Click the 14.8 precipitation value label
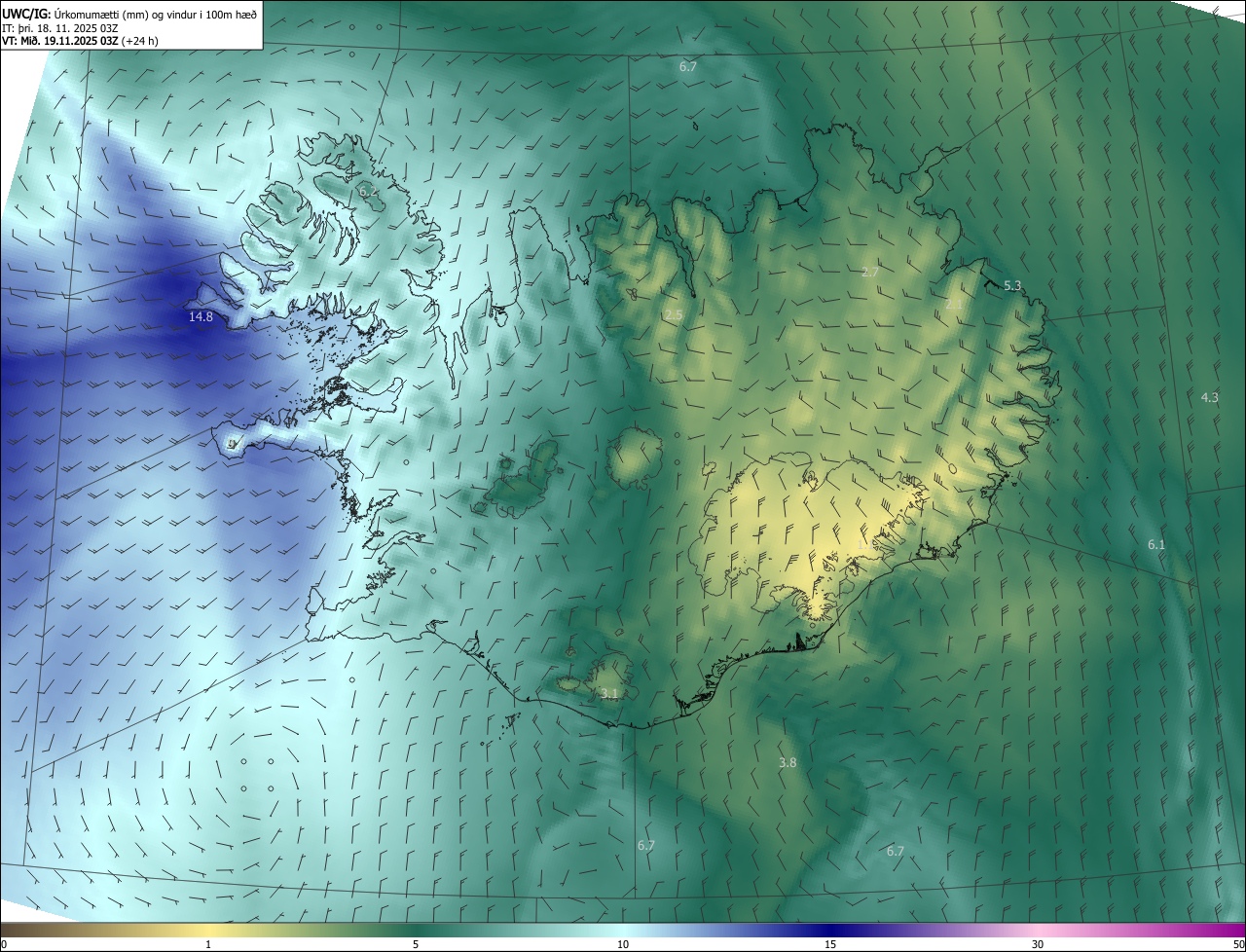 201,316
